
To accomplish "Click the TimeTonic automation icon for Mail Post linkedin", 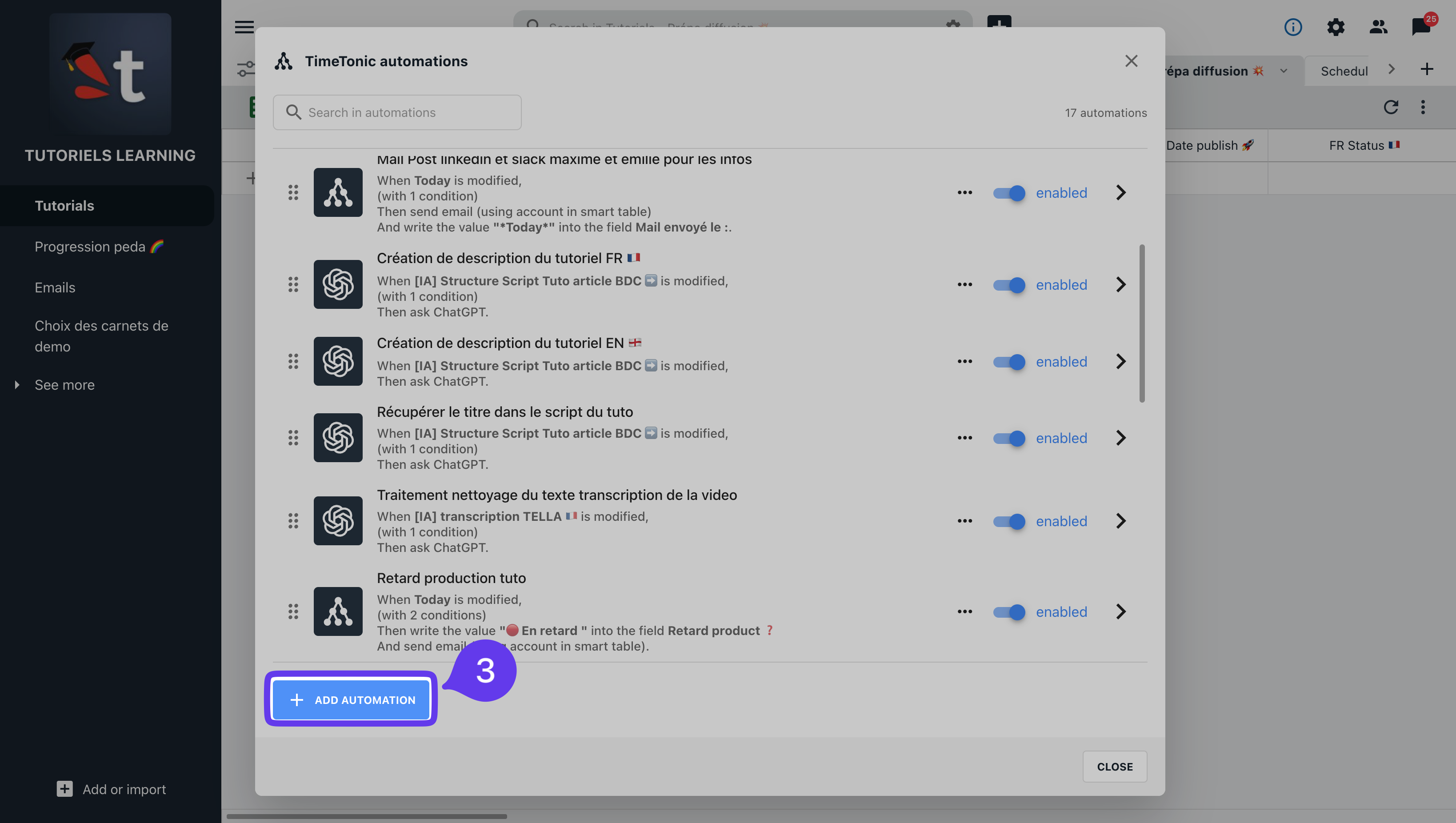I will pyautogui.click(x=338, y=192).
